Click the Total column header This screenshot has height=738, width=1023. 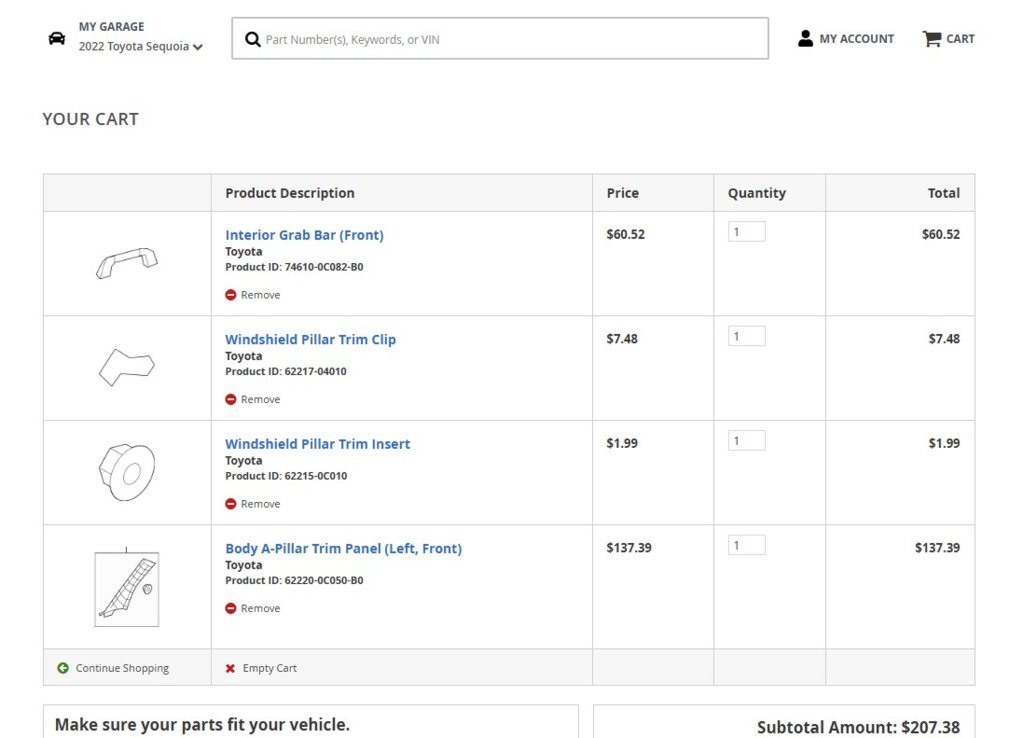coord(943,193)
